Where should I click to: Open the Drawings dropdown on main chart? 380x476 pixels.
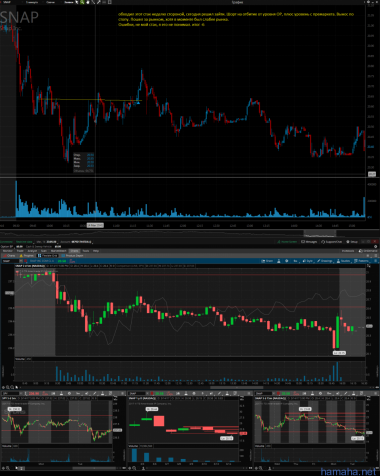(x=325, y=261)
